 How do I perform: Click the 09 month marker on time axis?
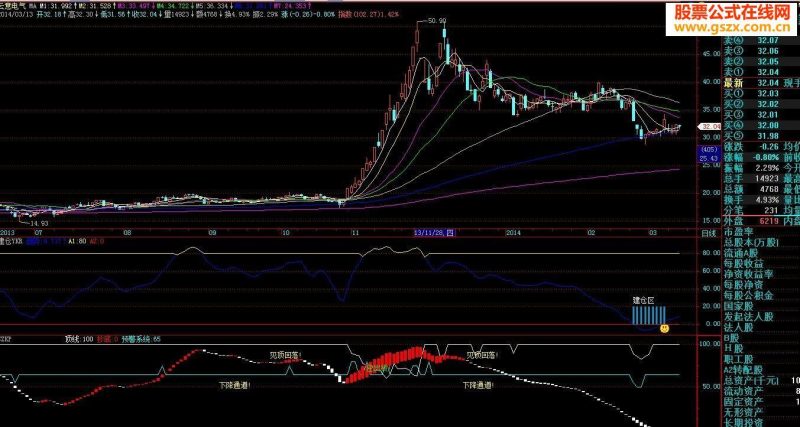pyautogui.click(x=212, y=233)
